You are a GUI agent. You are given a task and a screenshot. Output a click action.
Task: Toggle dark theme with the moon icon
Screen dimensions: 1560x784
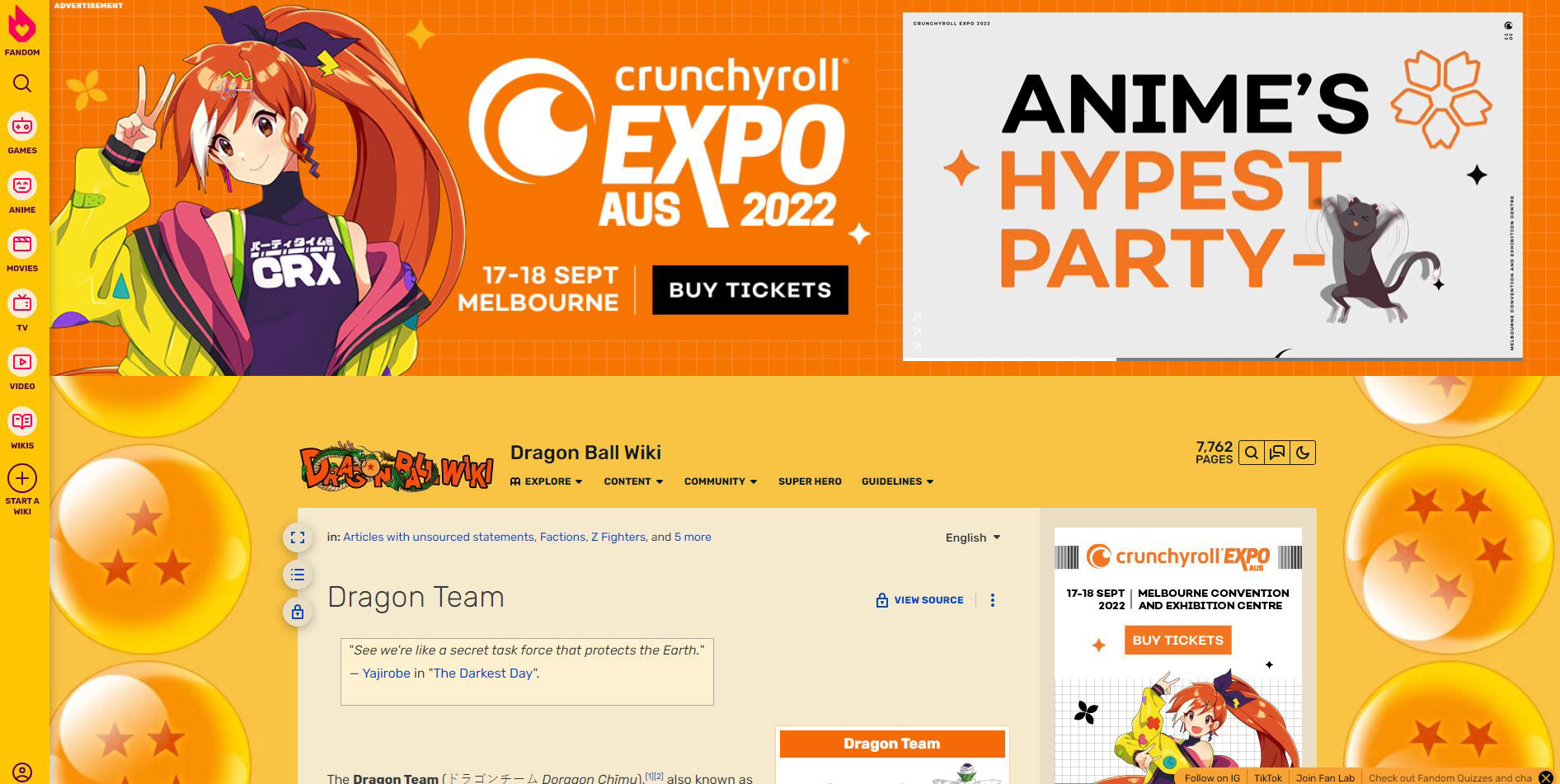click(x=1303, y=453)
